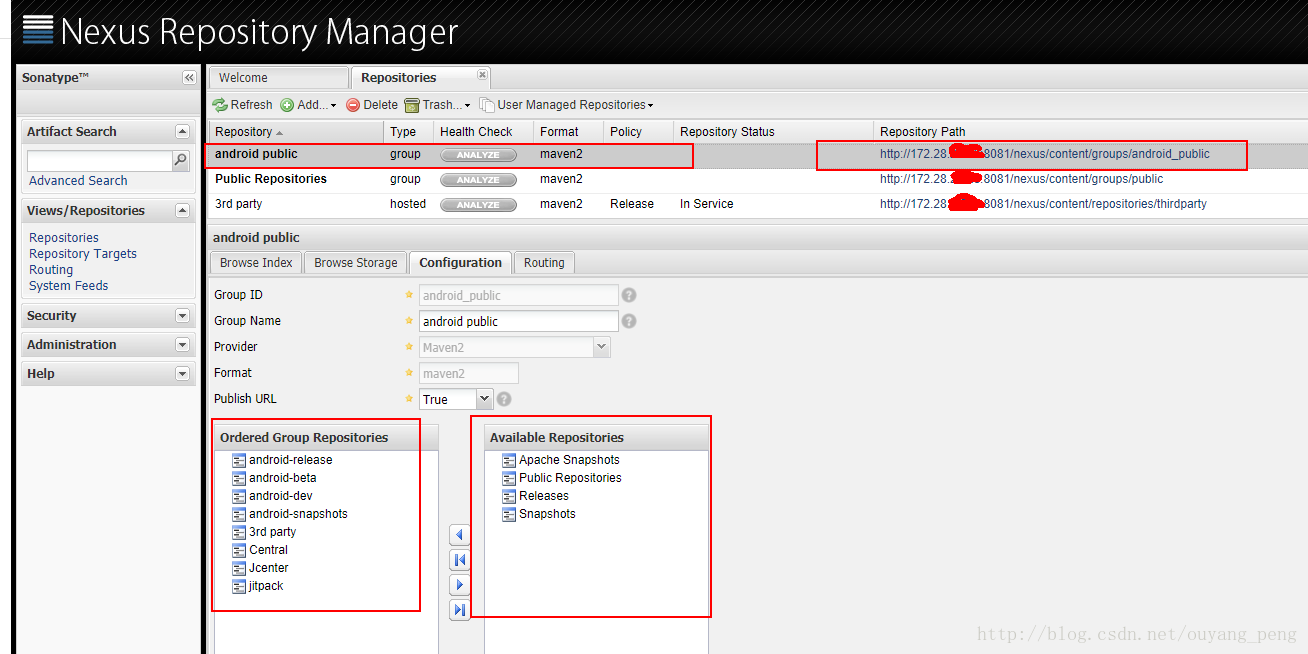Click the artifact search magnifier icon
Image resolution: width=1308 pixels, height=654 pixels.
pos(180,160)
